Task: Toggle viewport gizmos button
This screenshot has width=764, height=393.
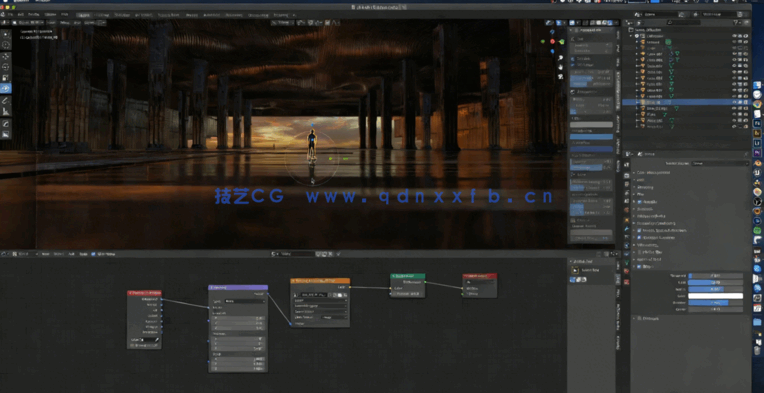Action: 559,22
